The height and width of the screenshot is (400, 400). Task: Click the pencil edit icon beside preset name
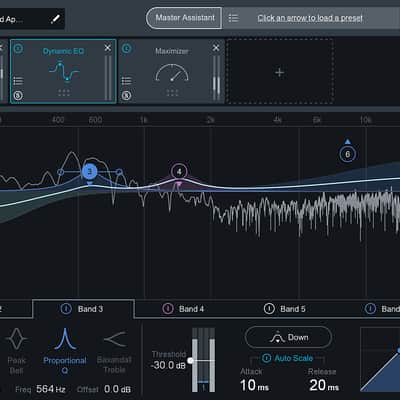tap(55, 19)
